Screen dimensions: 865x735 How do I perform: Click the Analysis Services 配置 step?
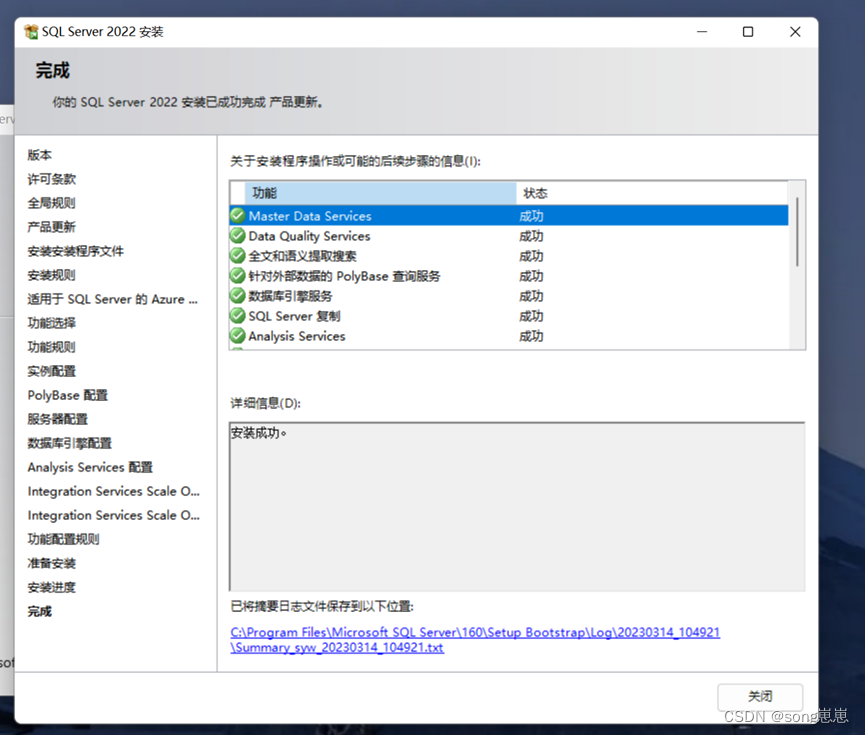pyautogui.click(x=90, y=467)
